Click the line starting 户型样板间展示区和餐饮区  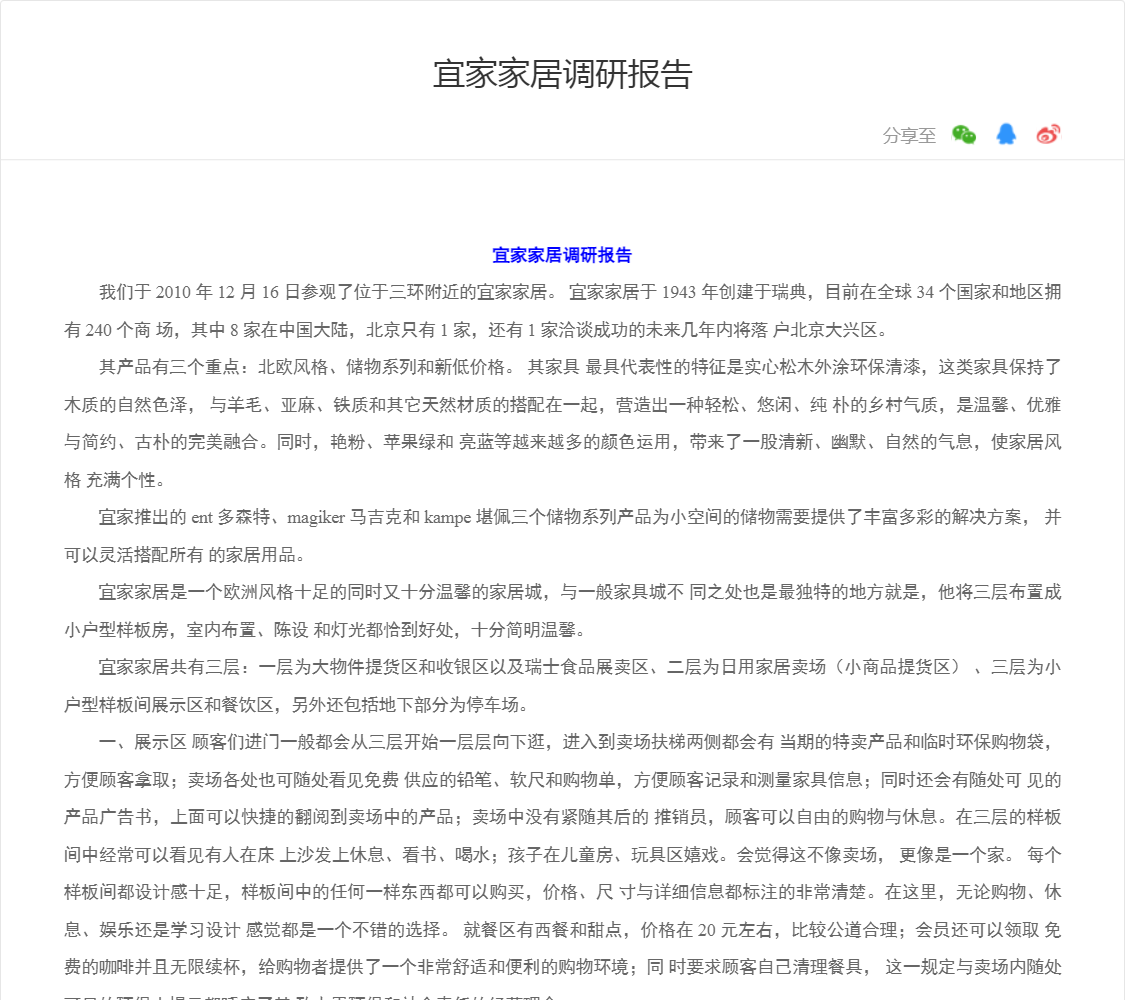[298, 704]
